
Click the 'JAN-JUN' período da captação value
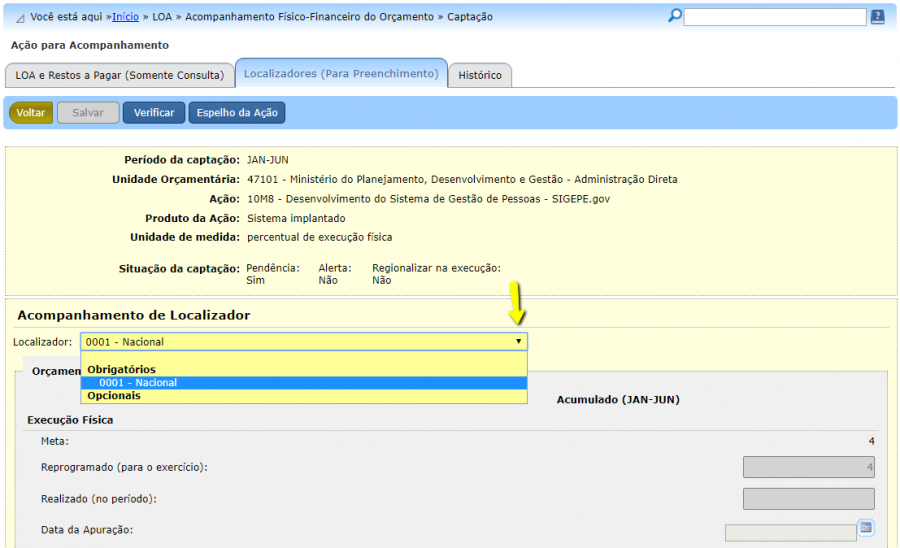pos(267,160)
